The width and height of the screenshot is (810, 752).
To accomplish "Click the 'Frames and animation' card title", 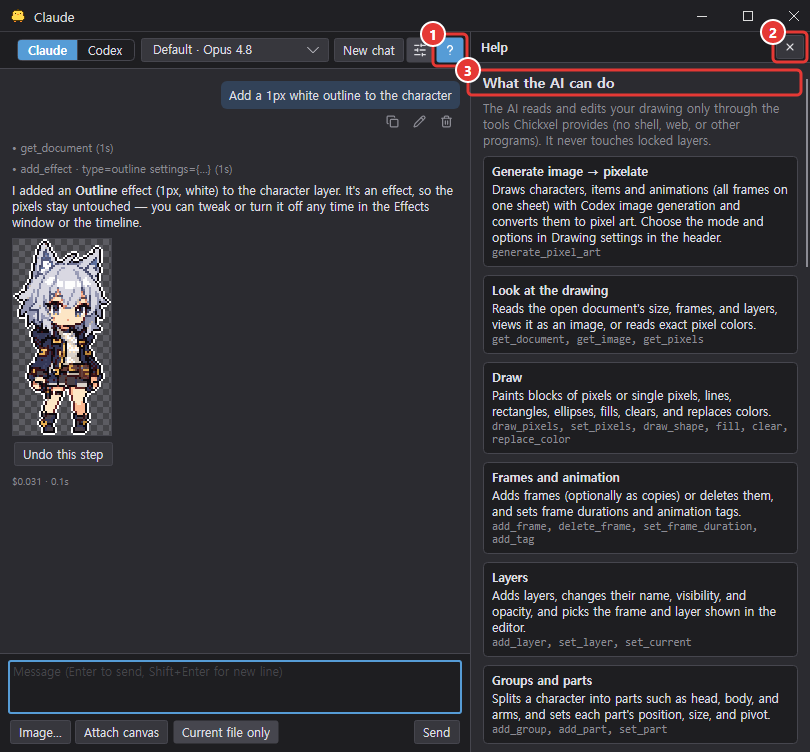I will [x=556, y=478].
